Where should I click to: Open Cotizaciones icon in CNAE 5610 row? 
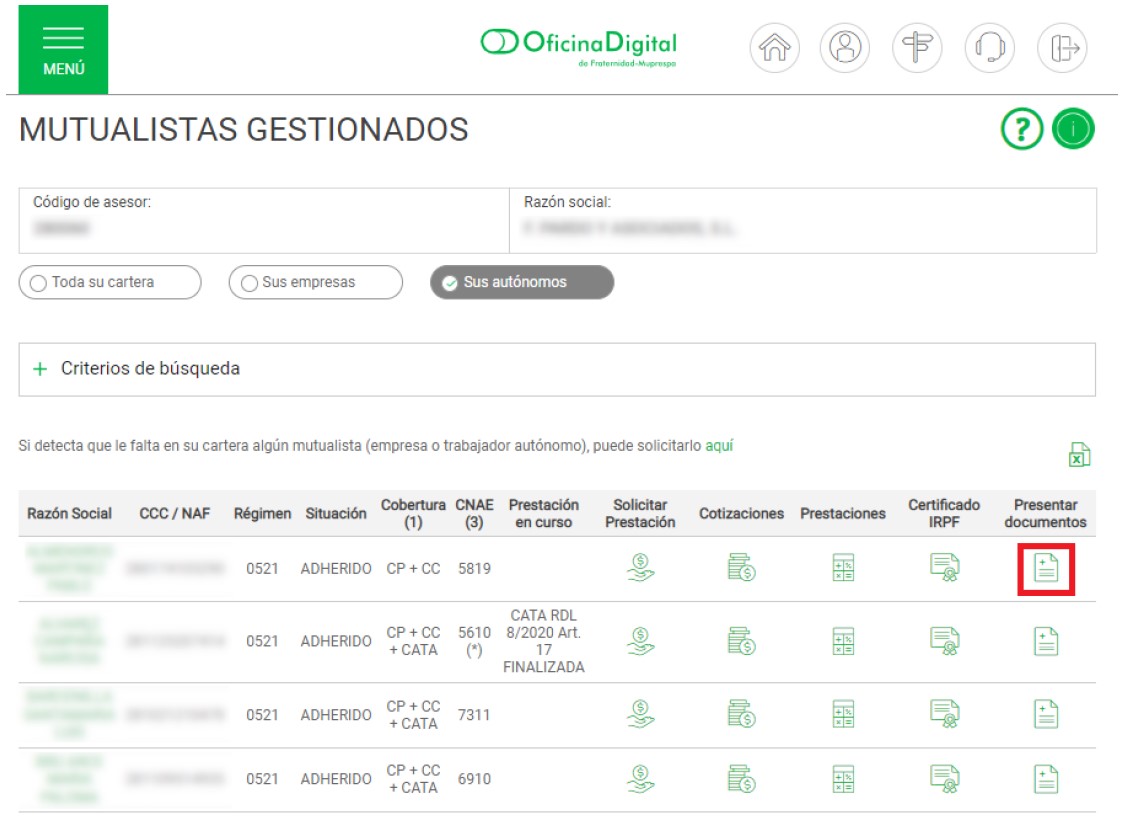[x=741, y=641]
